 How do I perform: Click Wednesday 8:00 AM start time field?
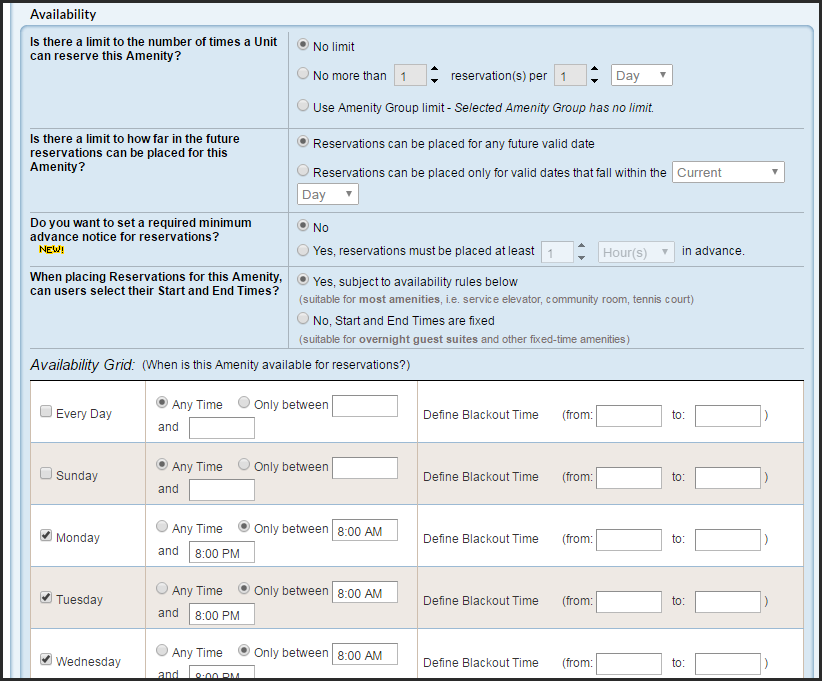pyautogui.click(x=365, y=654)
